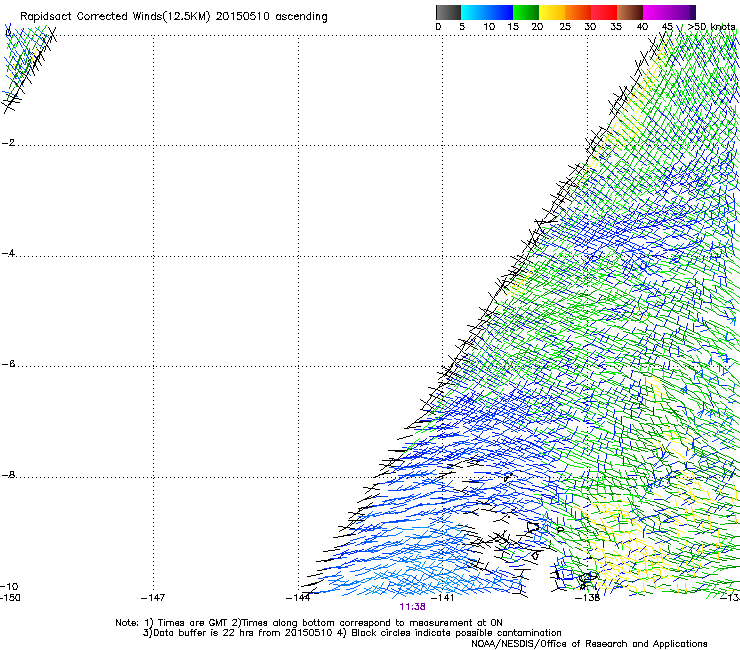Click the orange 25-30 knots legend swatch
Viewport: 740px width, 650px height.
coord(578,12)
